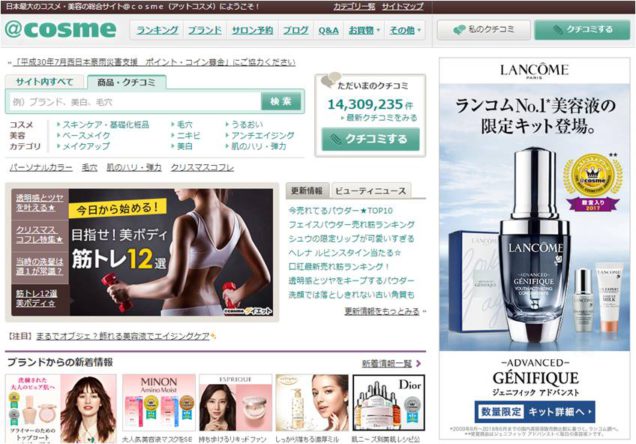The image size is (636, 444).
Task: Open the メイクアップ category
Action: (86, 146)
